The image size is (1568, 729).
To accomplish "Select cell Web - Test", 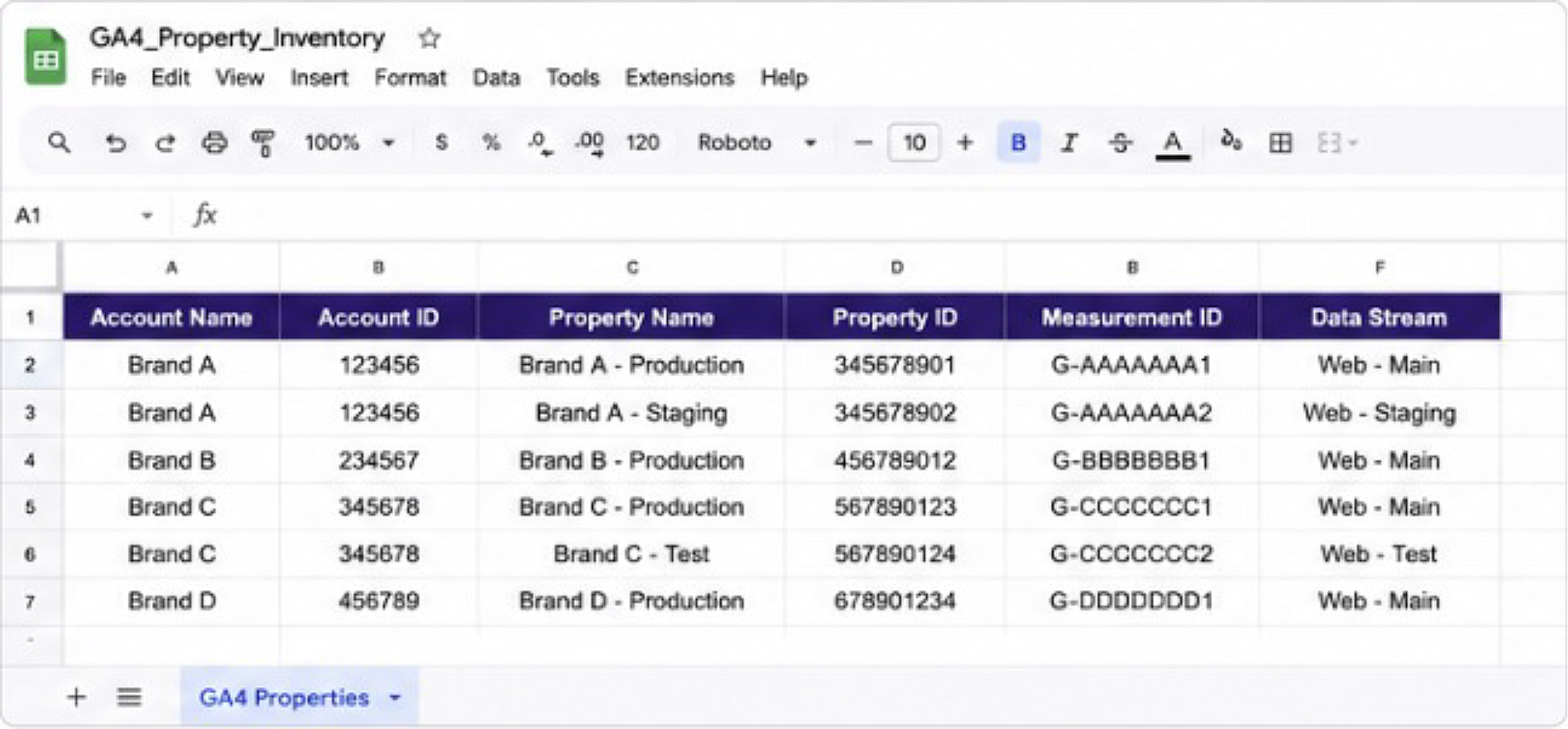I will pos(1380,554).
